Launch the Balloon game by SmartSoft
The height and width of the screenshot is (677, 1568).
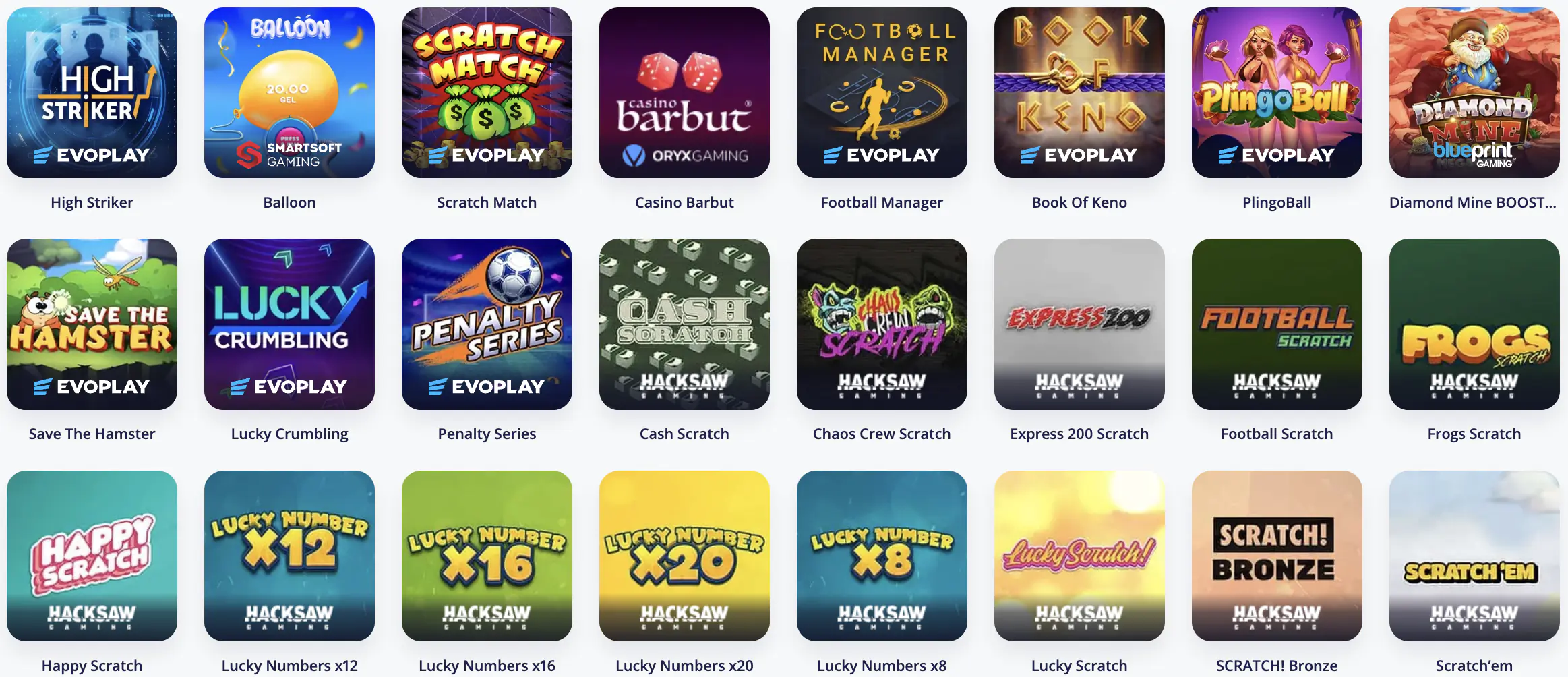click(290, 93)
